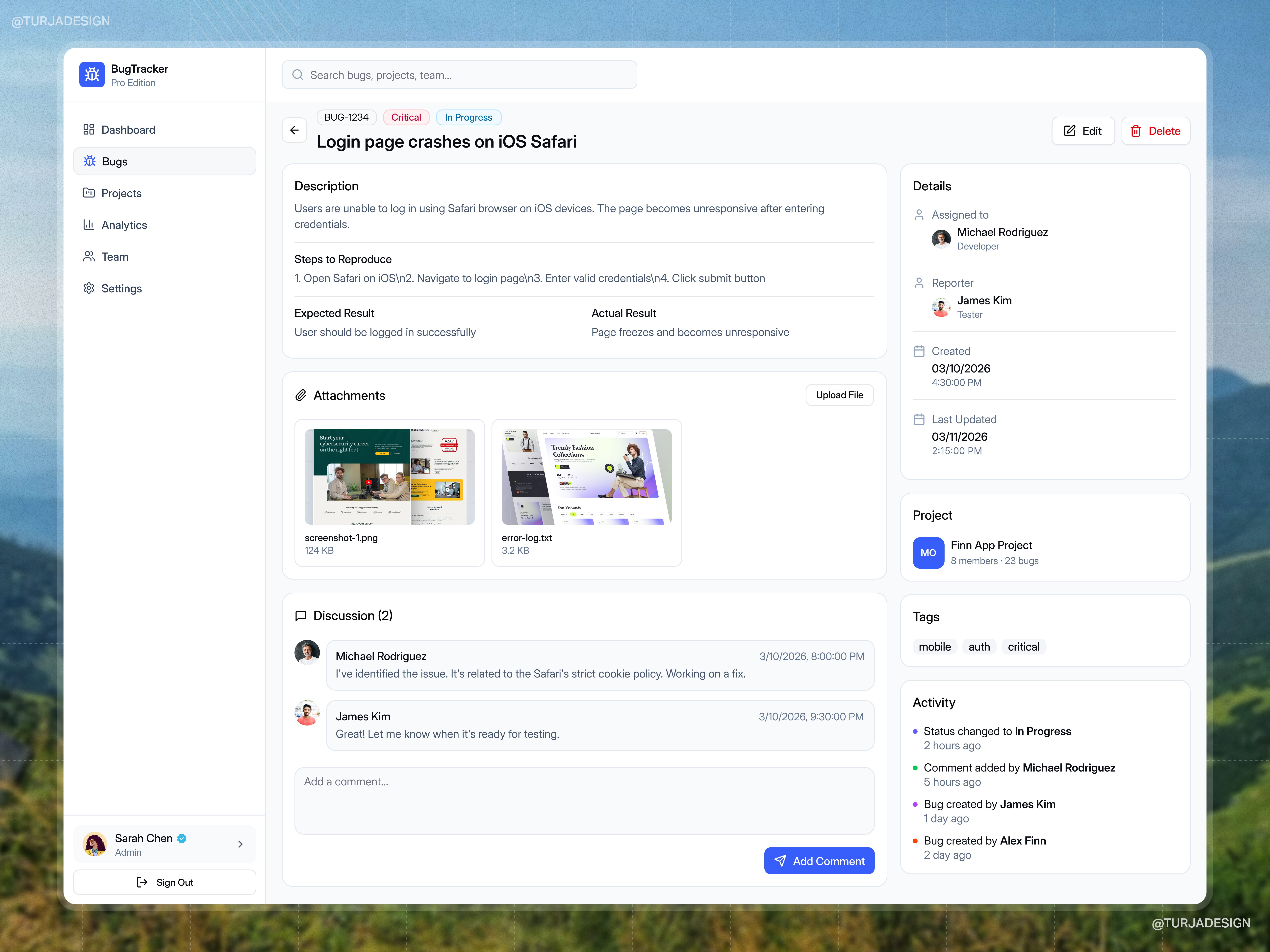Image resolution: width=1270 pixels, height=952 pixels.
Task: Click Michael Rodriguez's avatar in Discussion
Action: coord(307,653)
